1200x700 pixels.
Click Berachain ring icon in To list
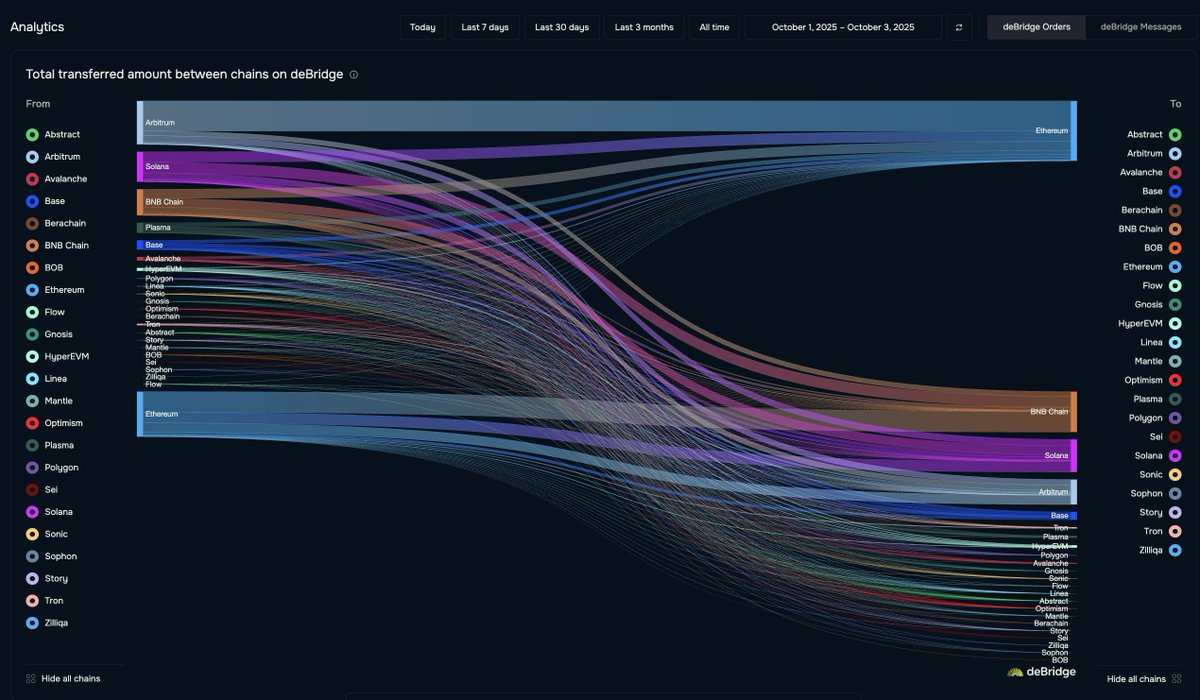(x=1175, y=210)
